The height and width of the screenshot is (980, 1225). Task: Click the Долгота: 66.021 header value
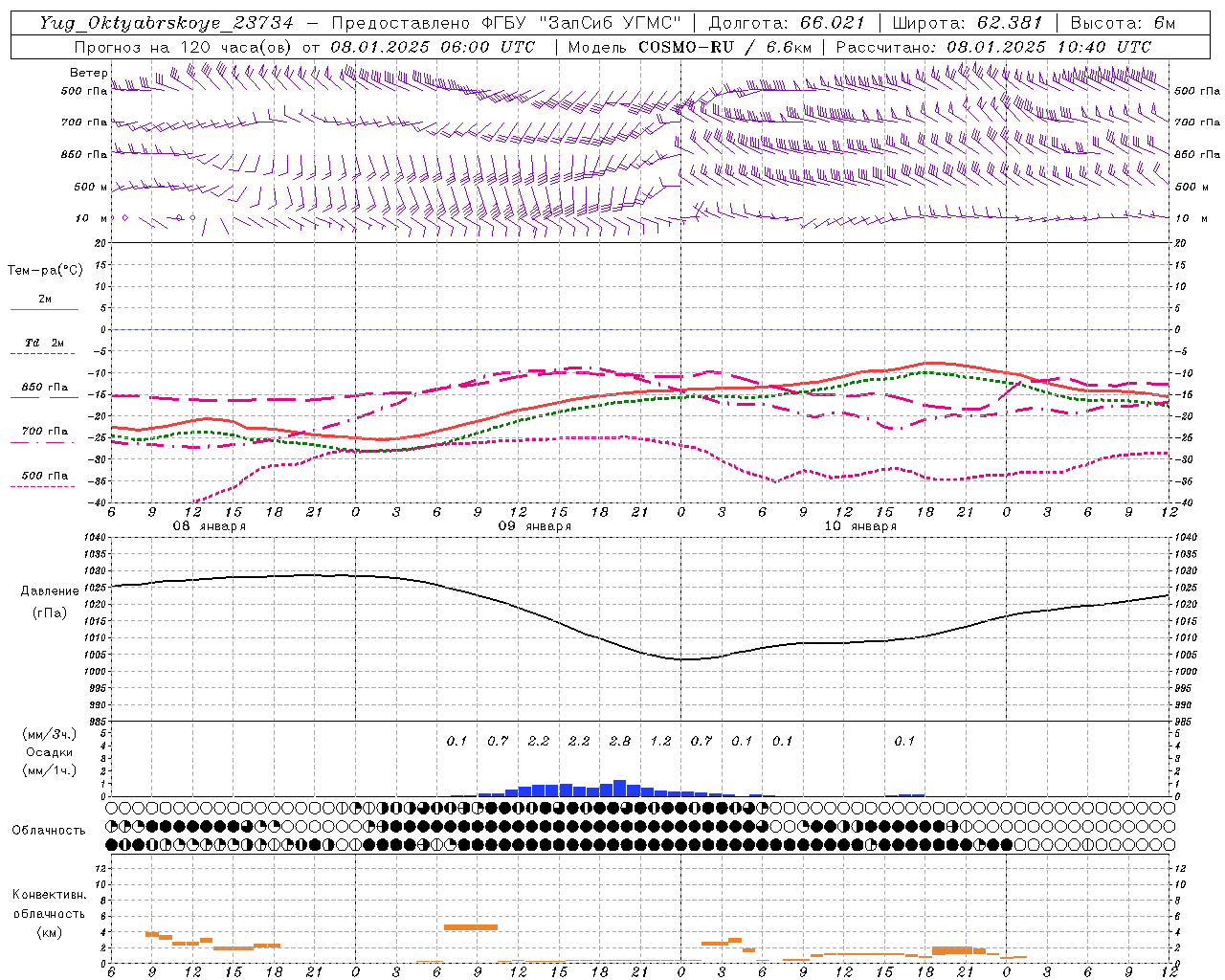787,23
